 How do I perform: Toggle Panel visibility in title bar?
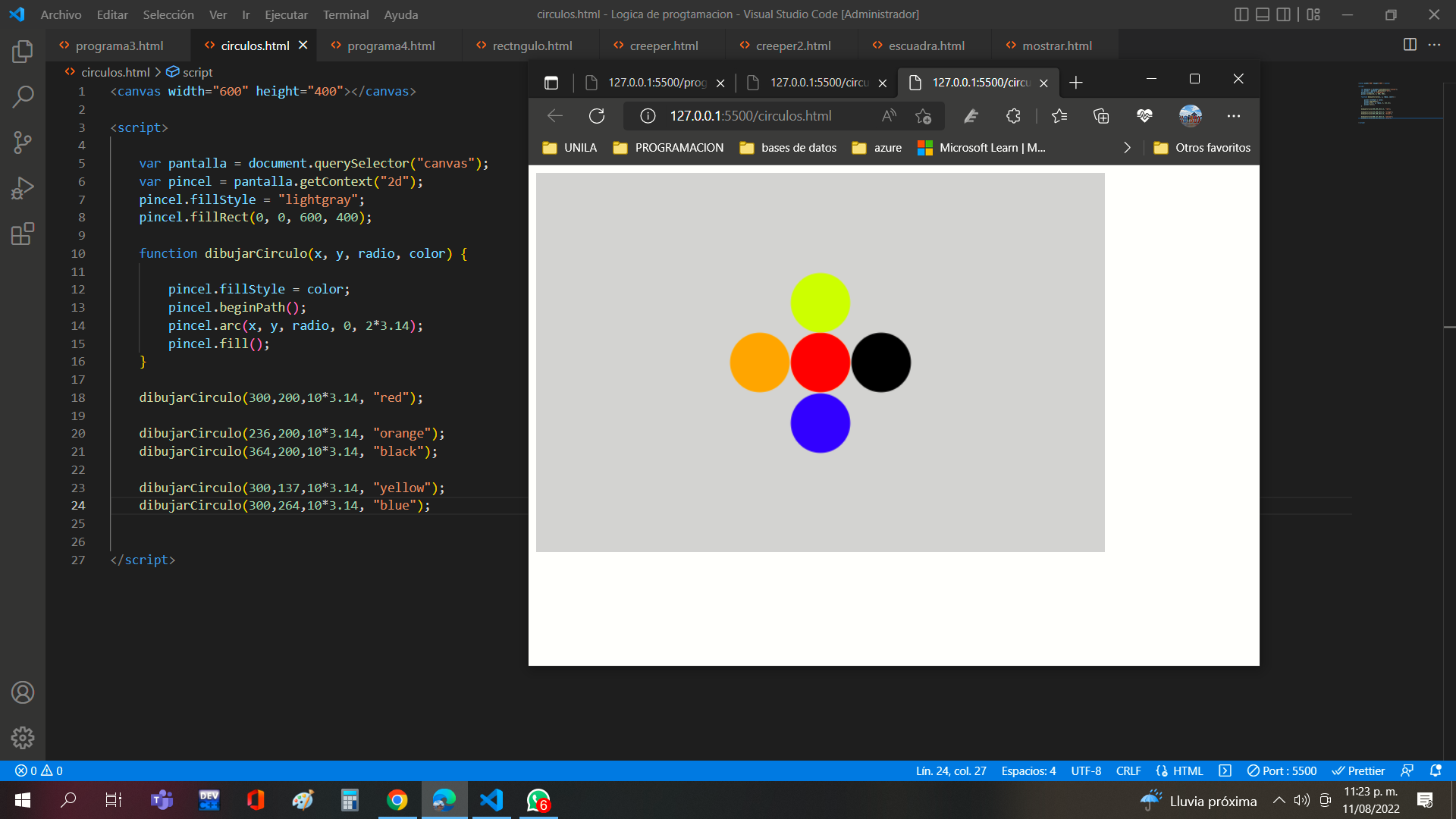pyautogui.click(x=1263, y=14)
